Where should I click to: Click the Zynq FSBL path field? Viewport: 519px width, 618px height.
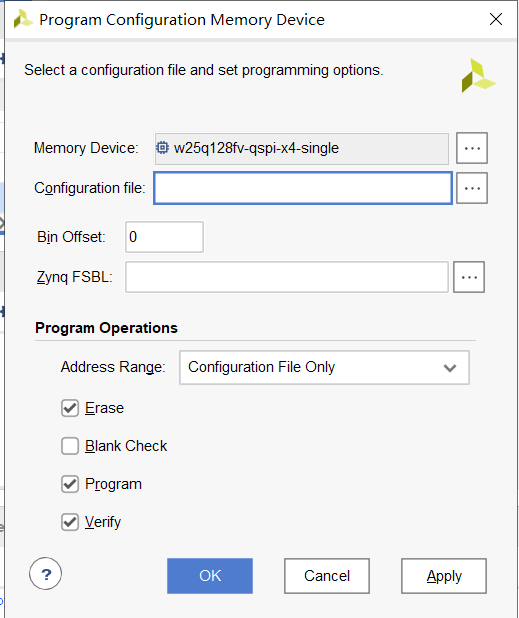287,277
